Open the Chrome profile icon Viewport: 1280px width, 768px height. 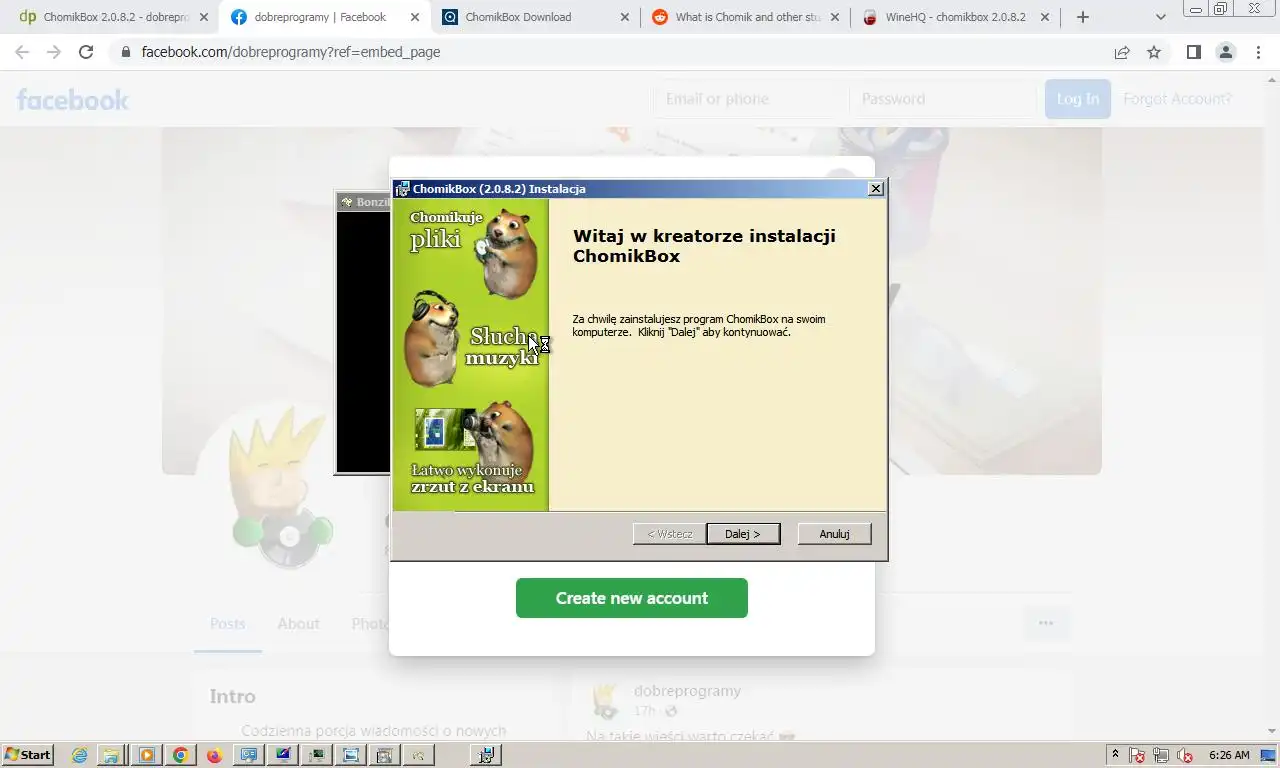pos(1226,52)
